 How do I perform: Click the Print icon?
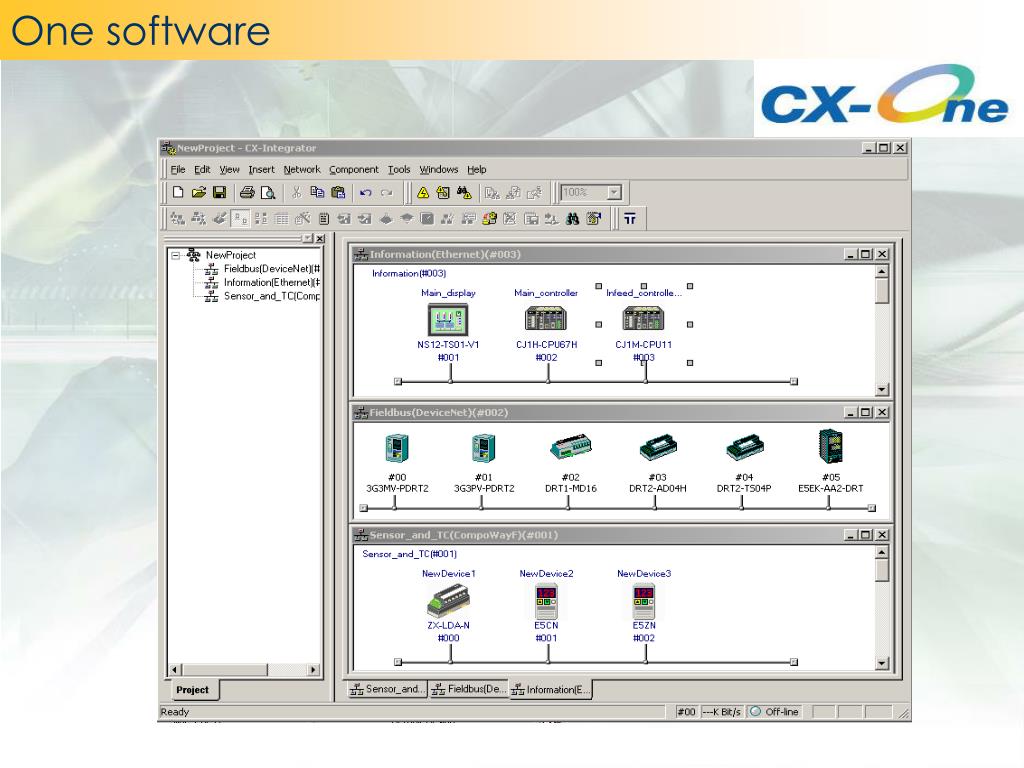pyautogui.click(x=247, y=192)
